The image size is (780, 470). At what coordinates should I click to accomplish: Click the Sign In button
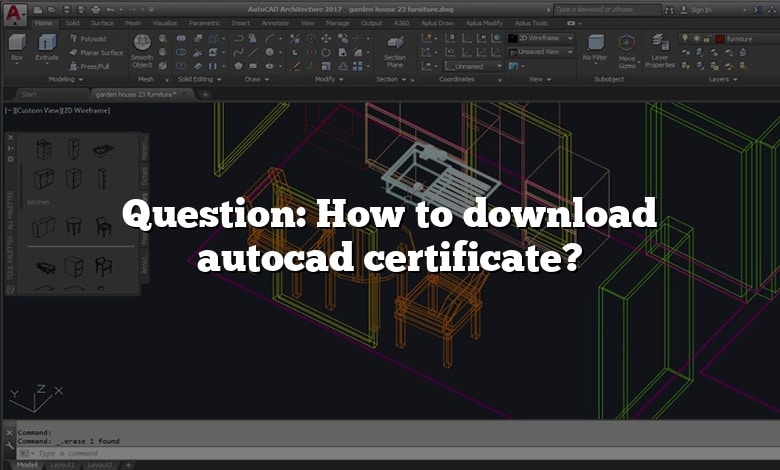click(696, 9)
